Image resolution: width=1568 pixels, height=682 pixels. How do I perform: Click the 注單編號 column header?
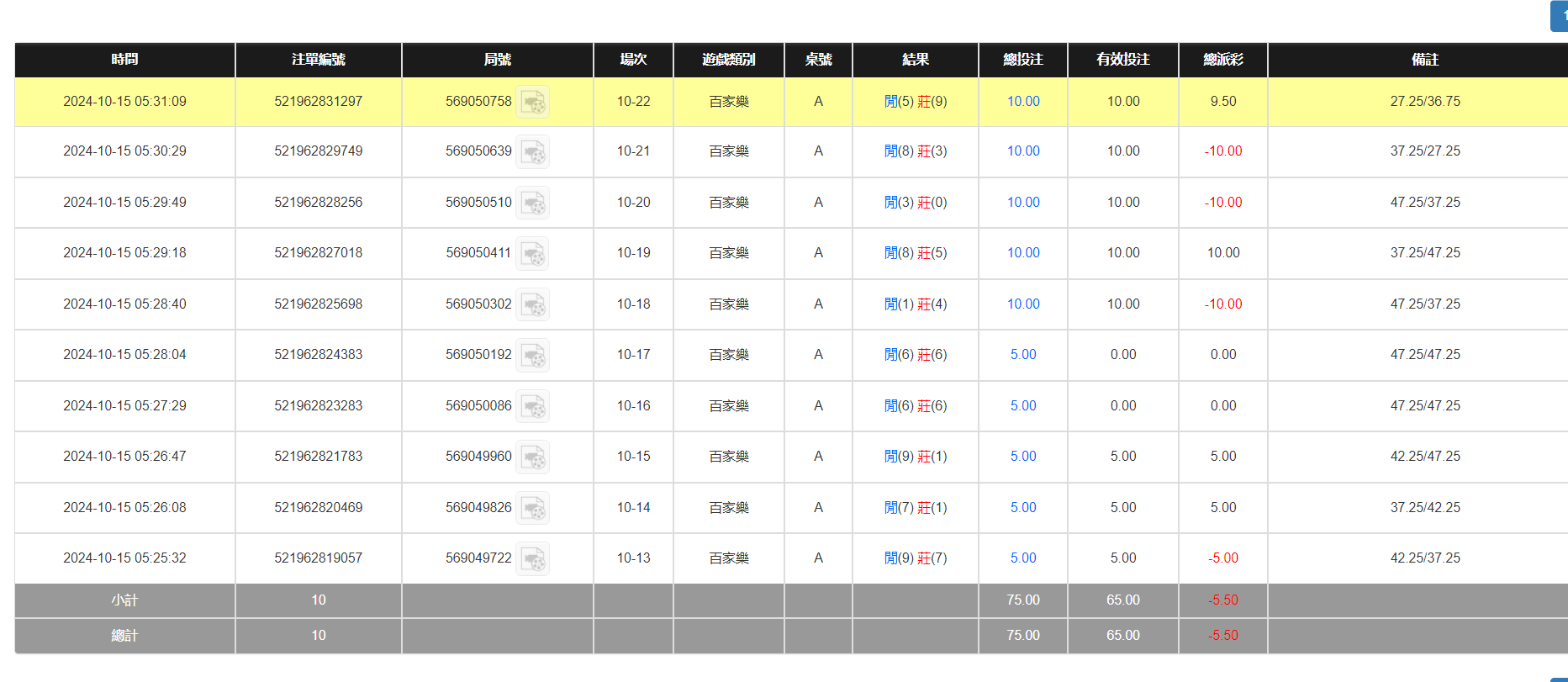click(x=318, y=60)
